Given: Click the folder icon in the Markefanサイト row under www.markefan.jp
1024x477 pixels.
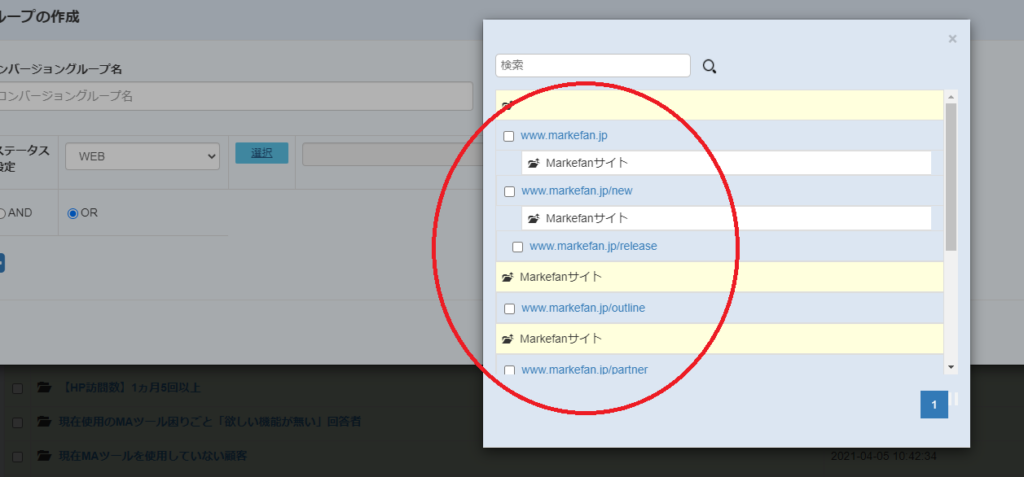Looking at the screenshot, I should coord(534,163).
